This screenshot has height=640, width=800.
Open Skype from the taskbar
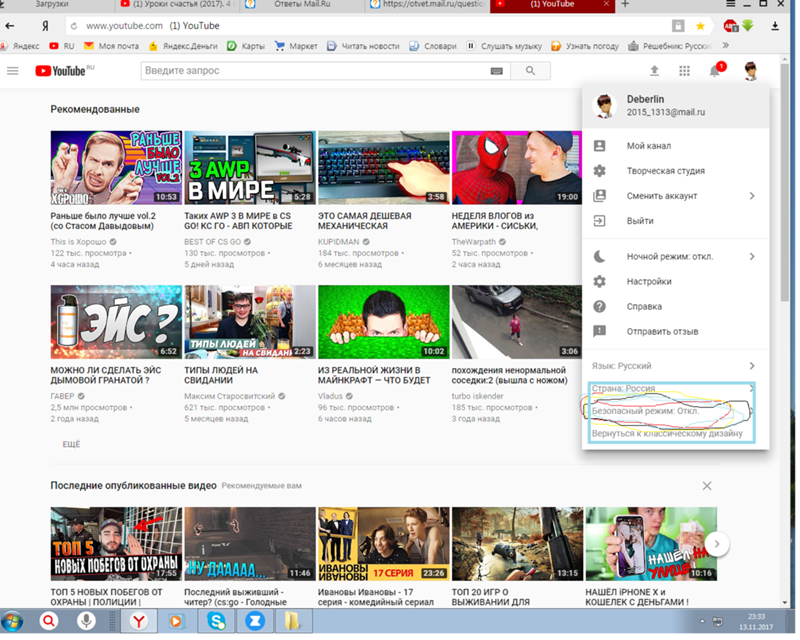pyautogui.click(x=216, y=621)
